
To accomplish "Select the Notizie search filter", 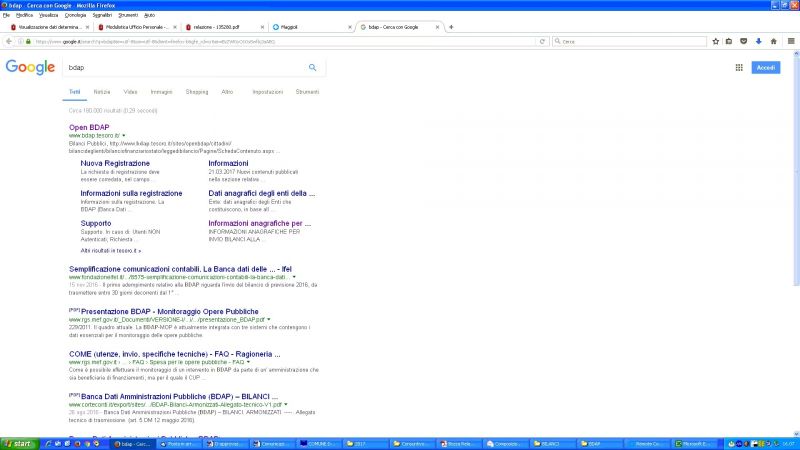I will point(102,92).
